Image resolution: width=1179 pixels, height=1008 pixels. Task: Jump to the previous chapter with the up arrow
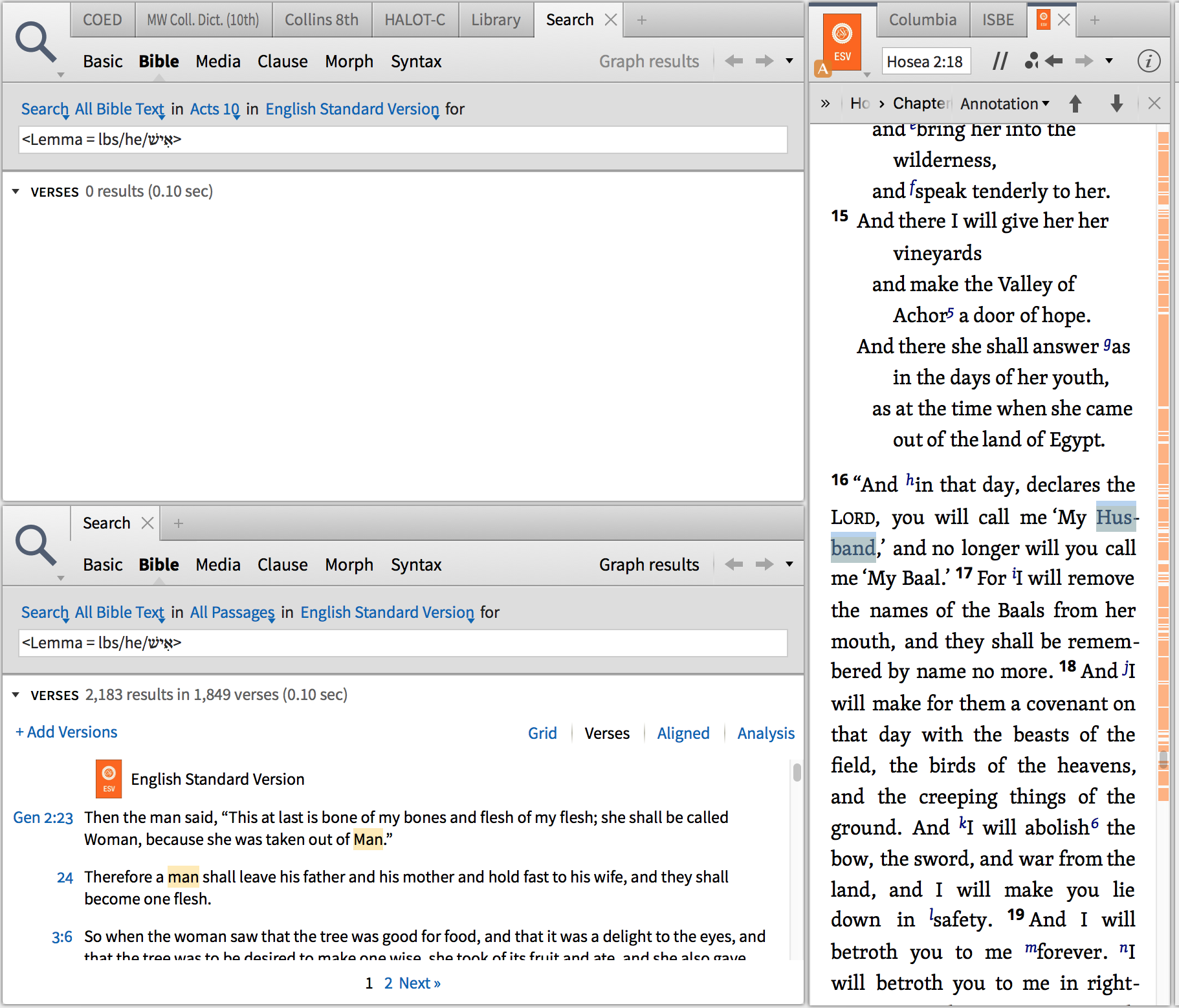[1075, 104]
